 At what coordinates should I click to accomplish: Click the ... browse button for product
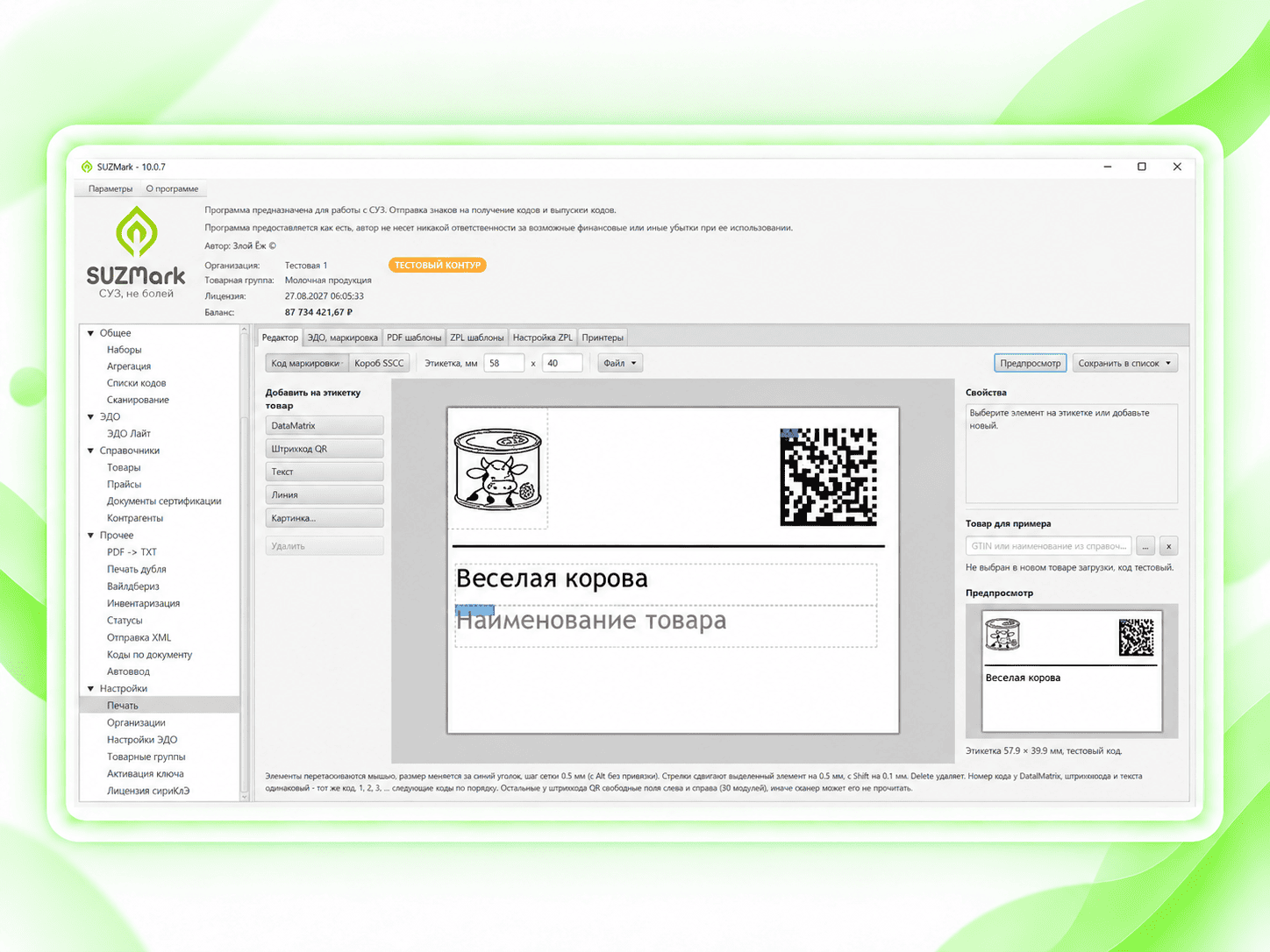[x=1145, y=546]
